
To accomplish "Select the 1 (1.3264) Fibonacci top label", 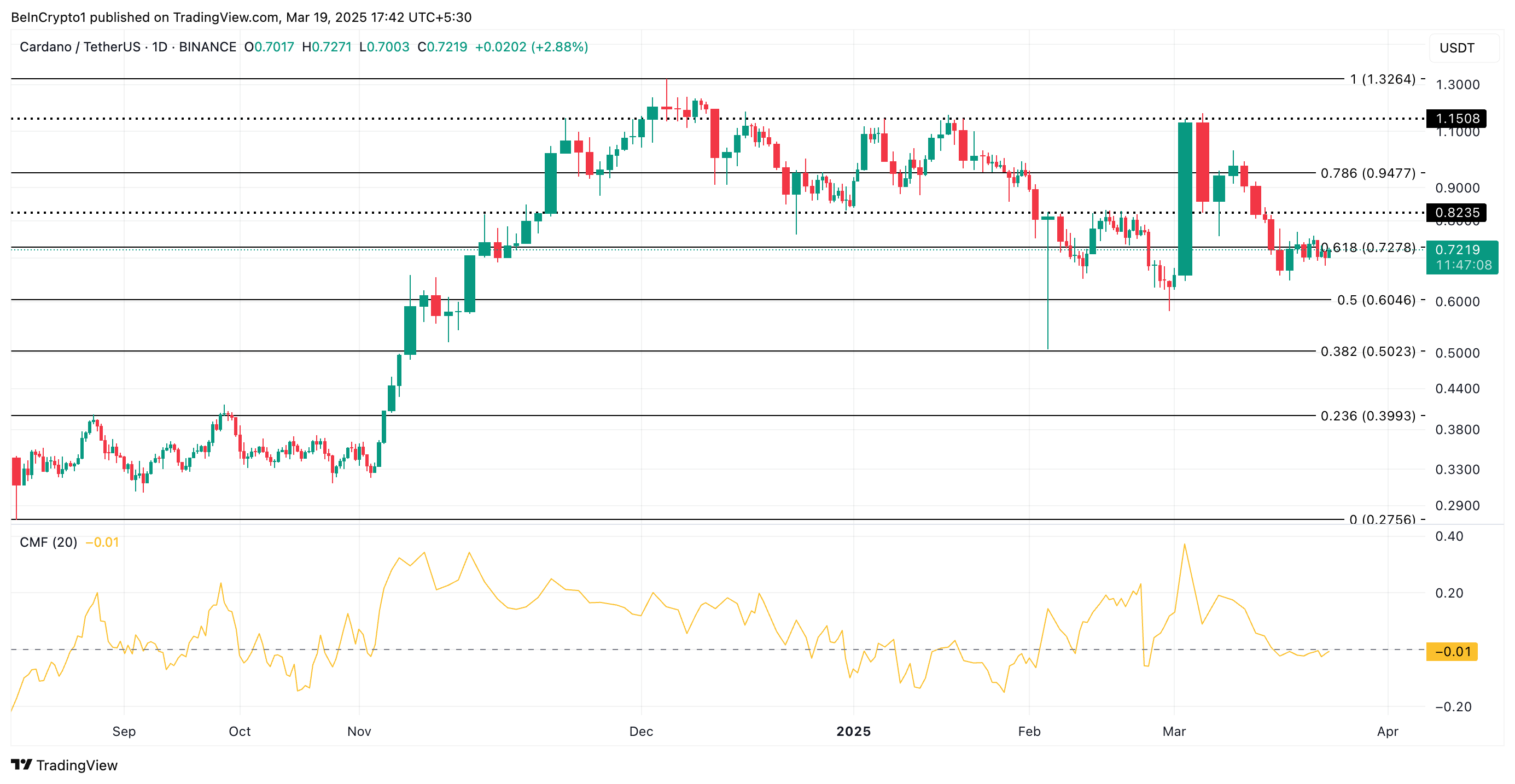I will tap(1383, 79).
